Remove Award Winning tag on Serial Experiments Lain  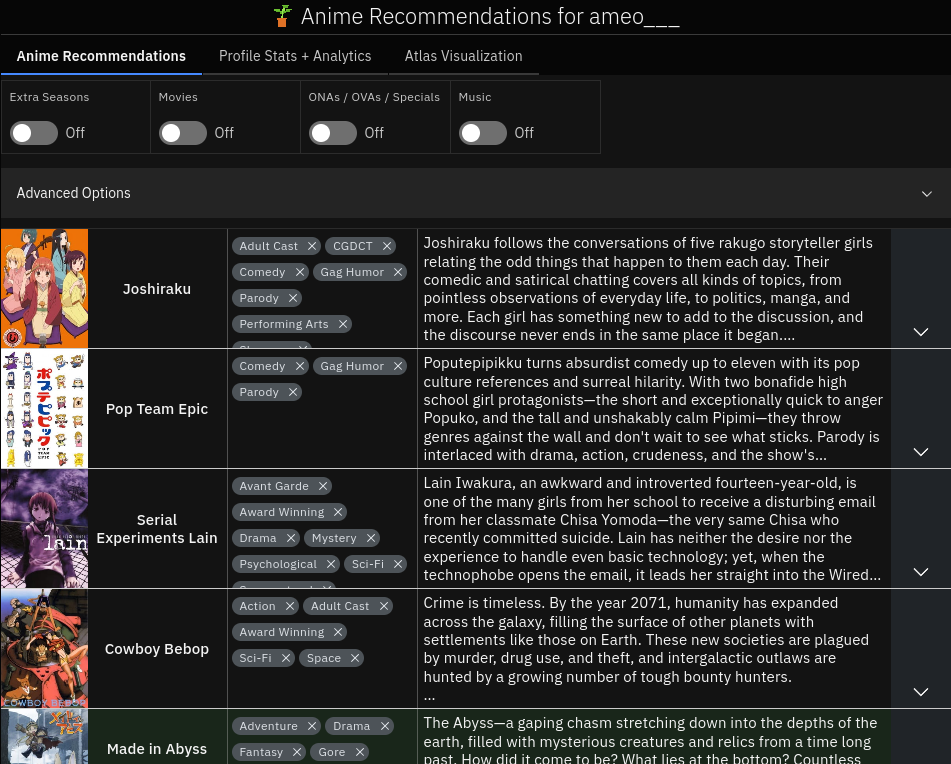coord(338,512)
